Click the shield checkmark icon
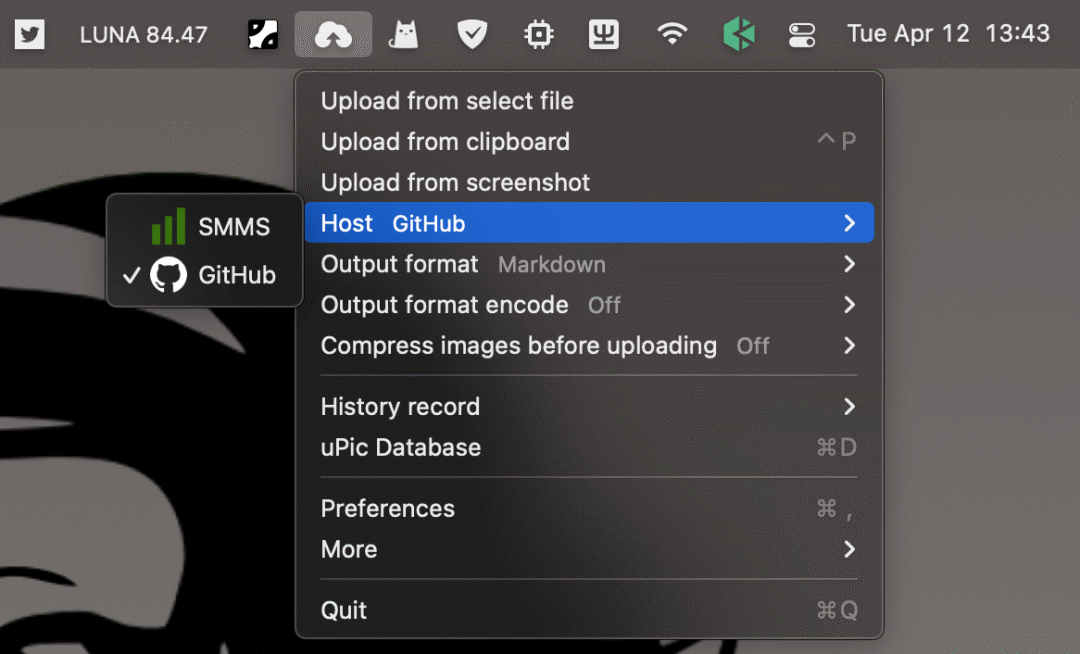Screen dimensions: 1080x654 click(x=472, y=34)
